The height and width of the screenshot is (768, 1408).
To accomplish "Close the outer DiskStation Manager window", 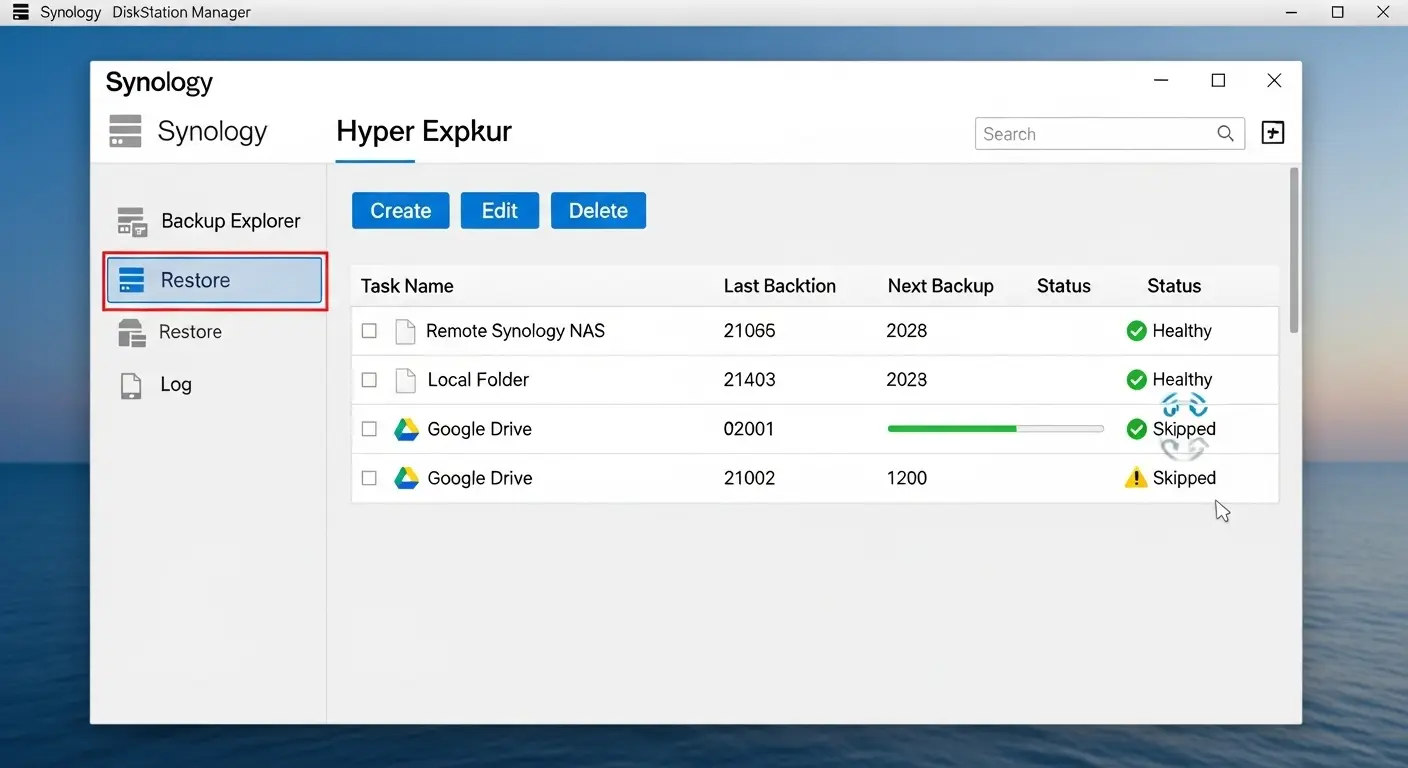I will [x=1383, y=12].
